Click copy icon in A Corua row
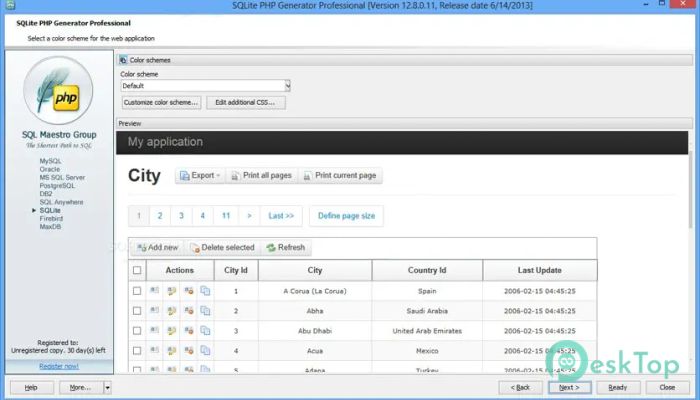Image resolution: width=700 pixels, height=400 pixels. (205, 291)
